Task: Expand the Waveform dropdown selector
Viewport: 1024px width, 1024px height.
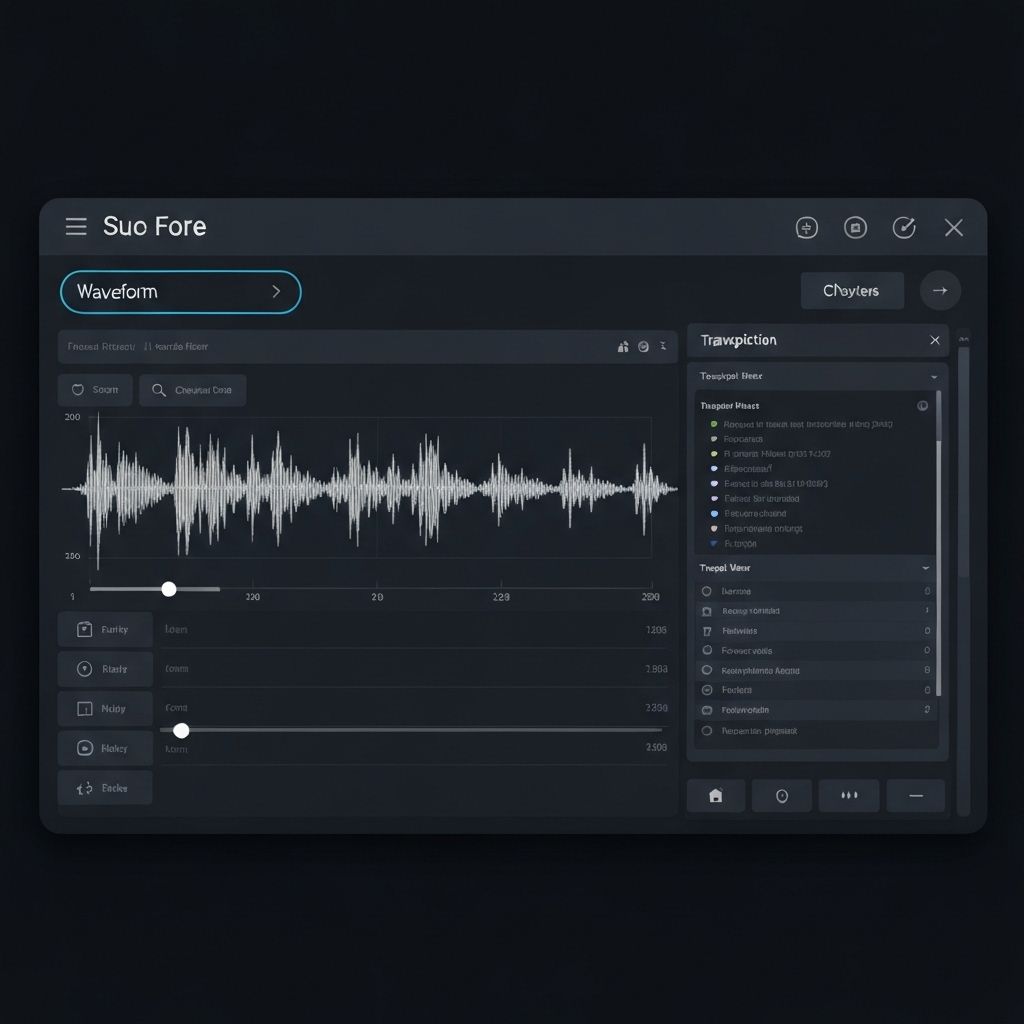Action: point(180,291)
